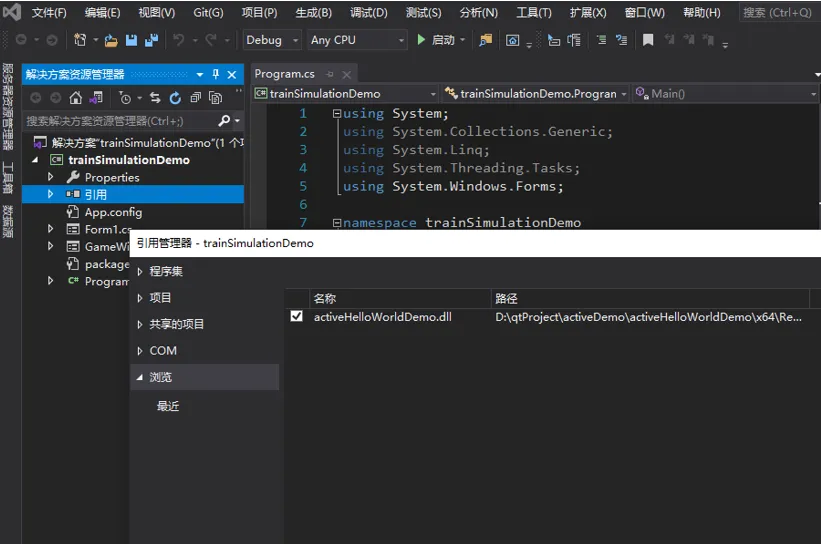
Task: Close the 解决方案资源管理器 panel
Action: (232, 75)
